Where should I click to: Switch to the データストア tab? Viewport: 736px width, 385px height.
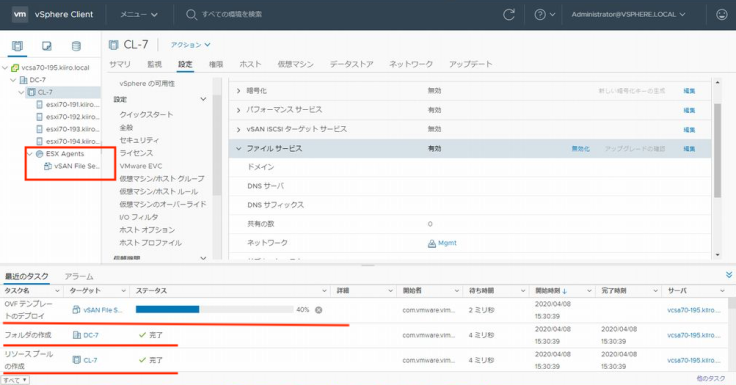click(351, 64)
